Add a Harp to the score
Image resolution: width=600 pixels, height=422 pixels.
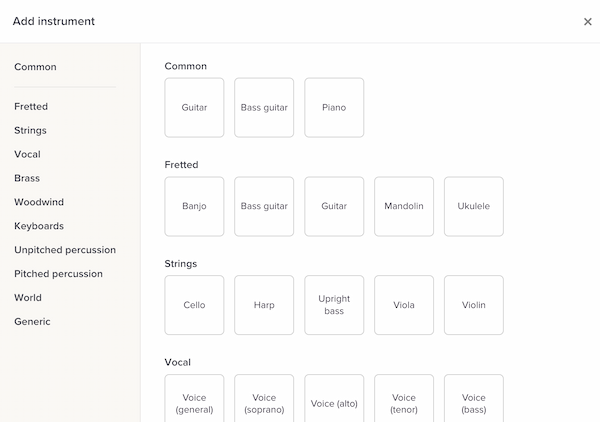click(264, 305)
